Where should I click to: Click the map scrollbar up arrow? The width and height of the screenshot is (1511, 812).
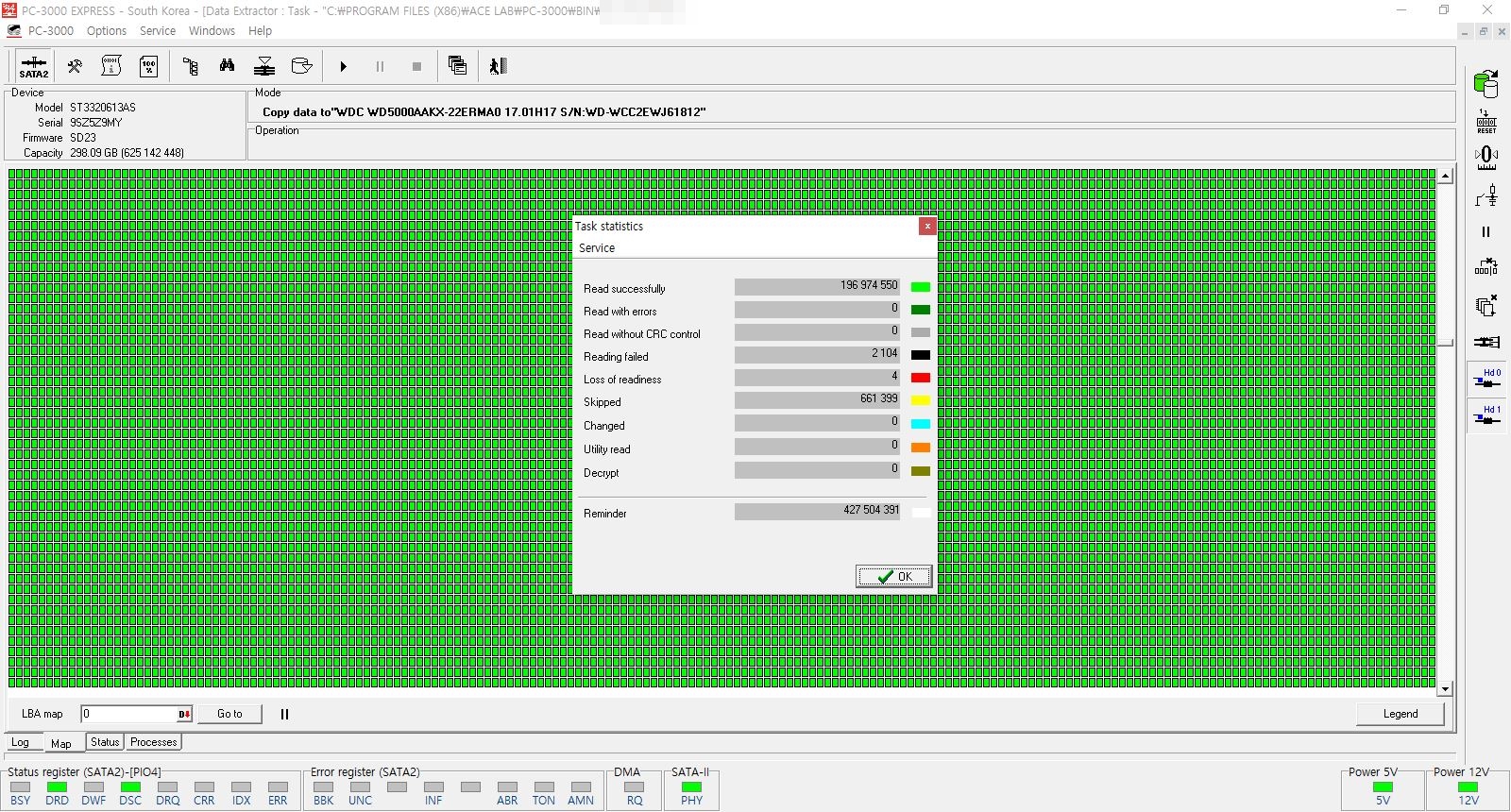[x=1445, y=177]
